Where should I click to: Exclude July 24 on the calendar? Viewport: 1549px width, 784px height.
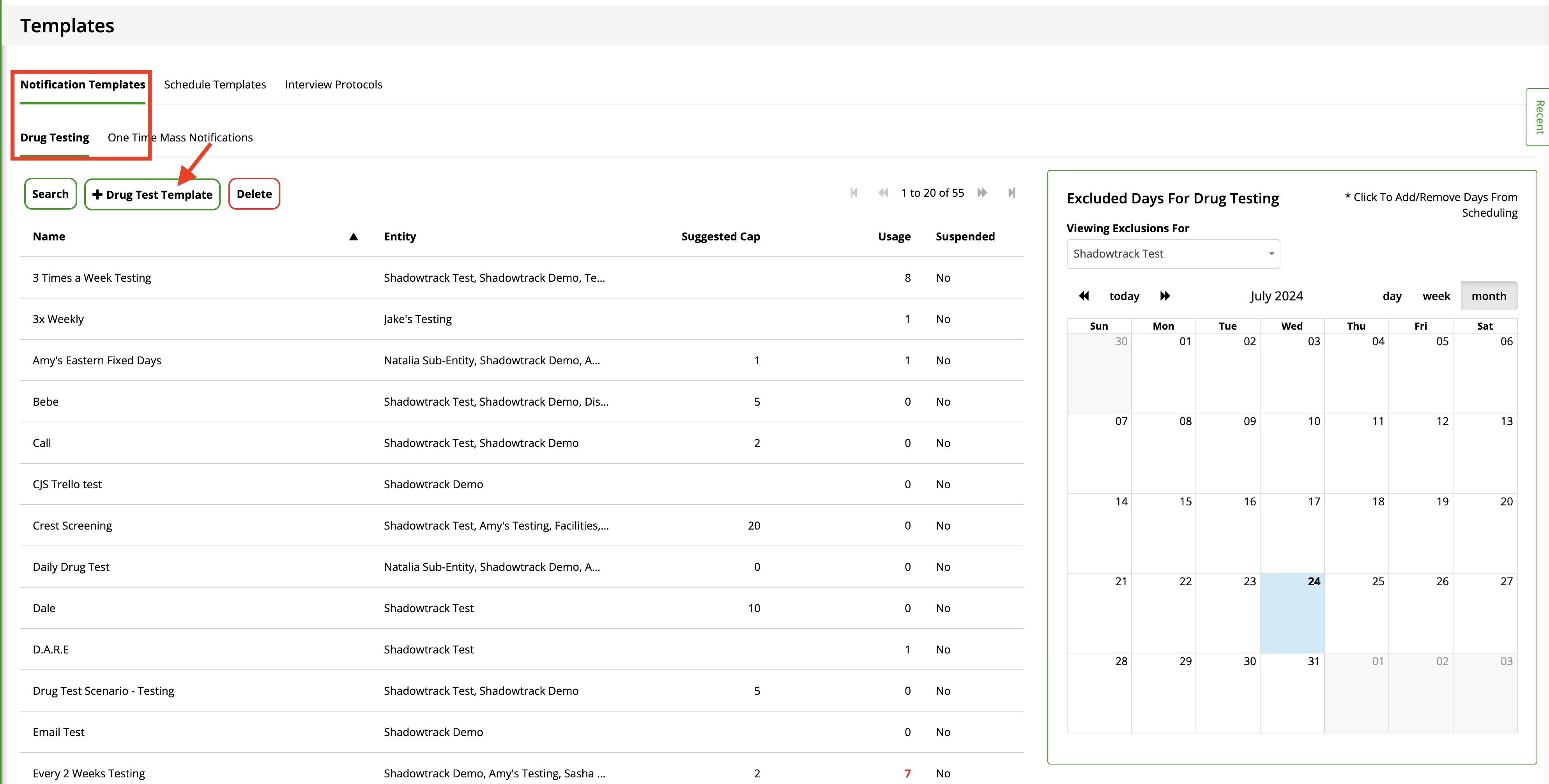click(1292, 613)
